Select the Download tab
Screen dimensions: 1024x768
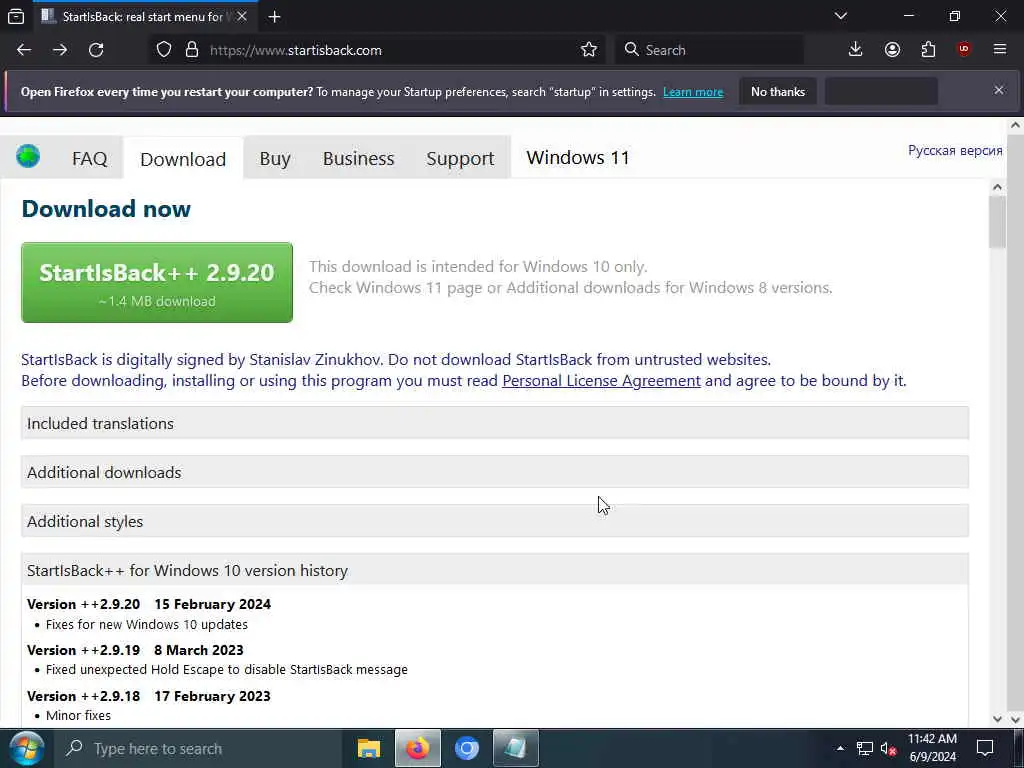coord(183,159)
